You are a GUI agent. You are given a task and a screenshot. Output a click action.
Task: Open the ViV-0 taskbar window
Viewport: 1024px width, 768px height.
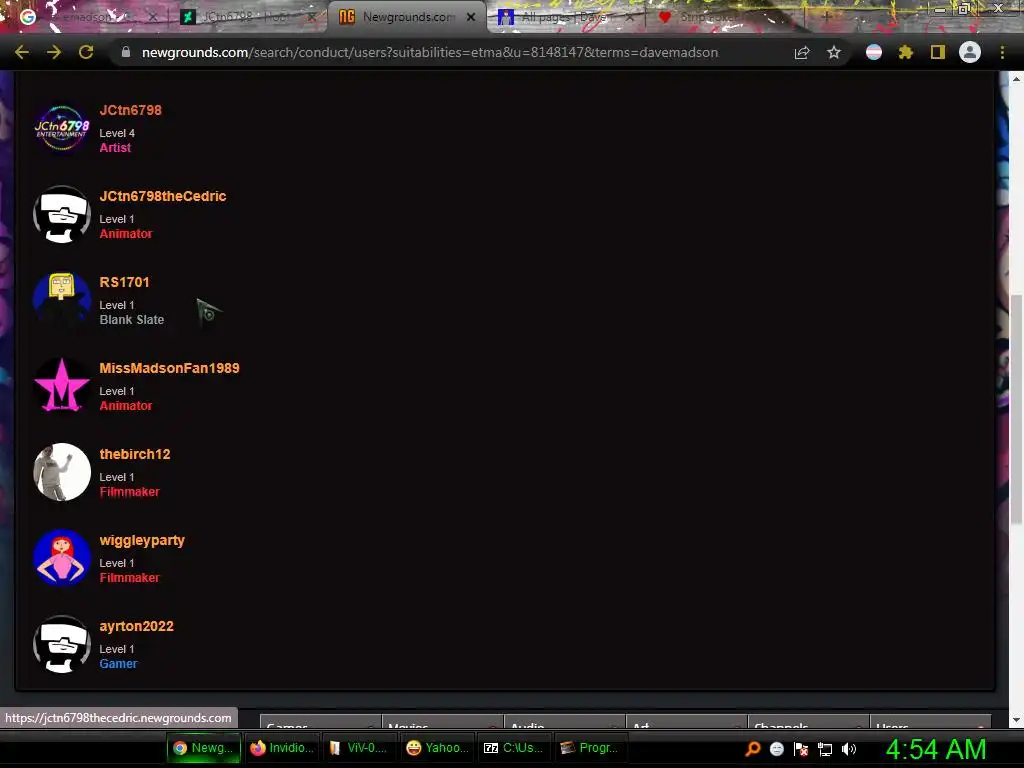click(x=359, y=748)
